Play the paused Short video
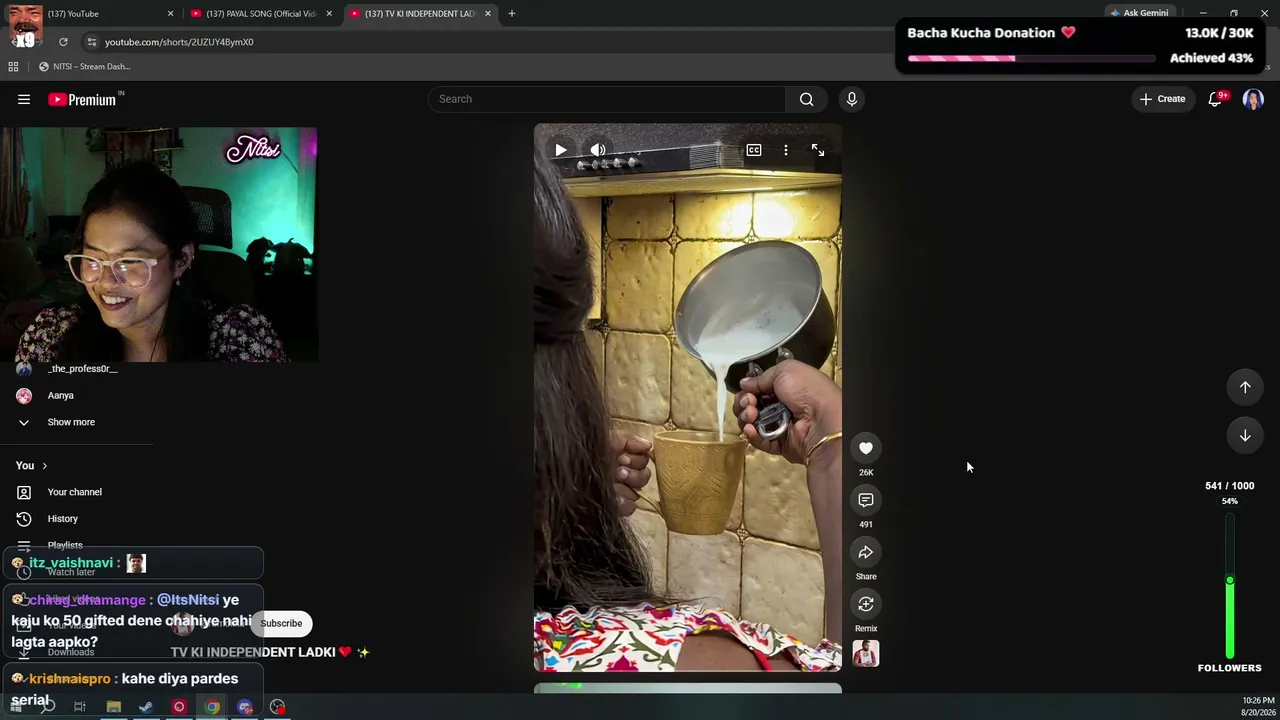 tap(561, 150)
